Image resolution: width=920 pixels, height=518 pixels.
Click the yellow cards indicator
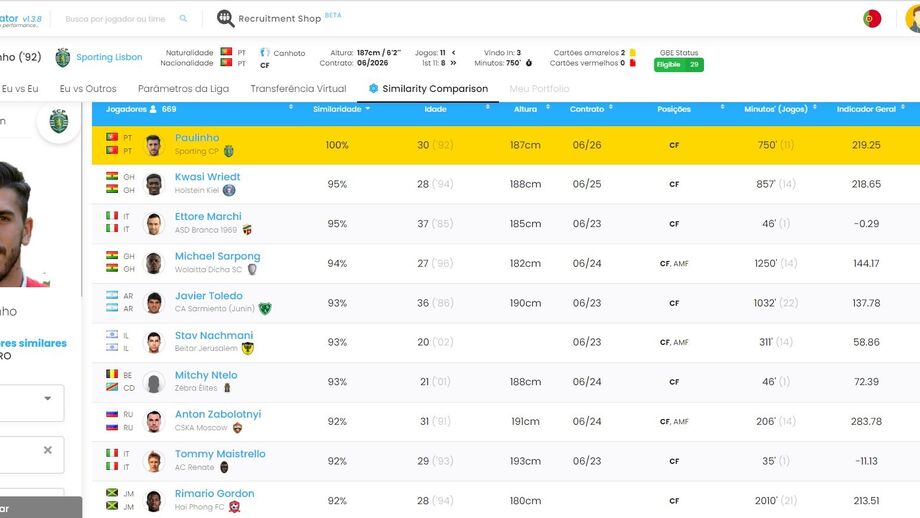click(x=633, y=53)
